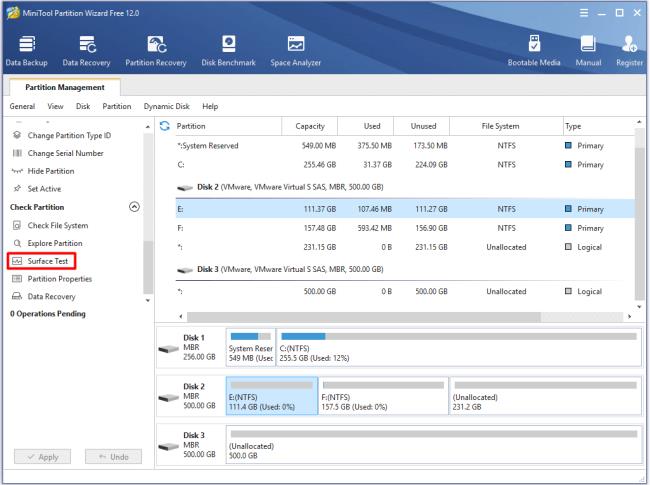Screen dimensions: 650x485
Task: Open the Disk menu
Action: click(83, 107)
